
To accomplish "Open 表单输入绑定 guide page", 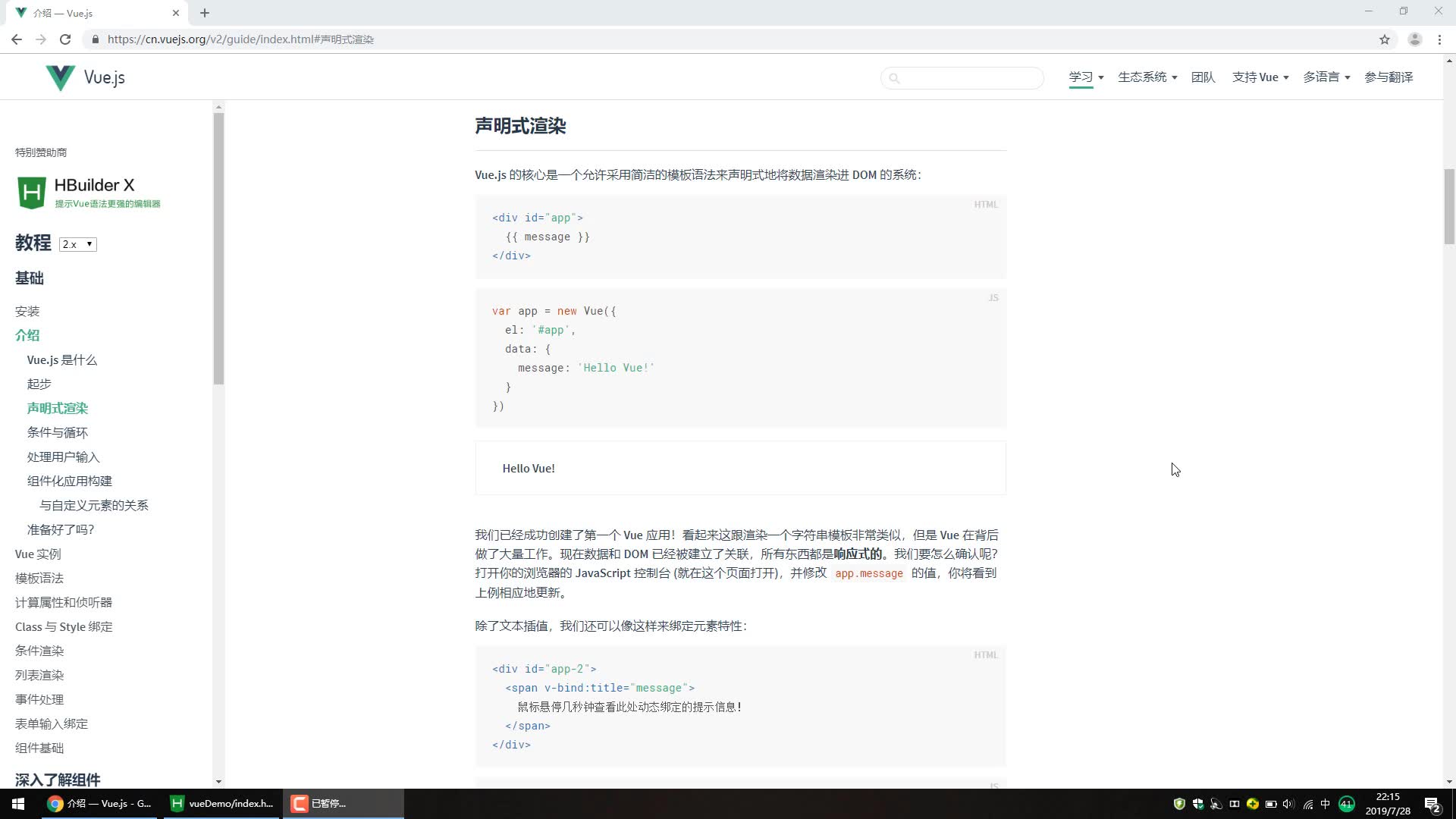I will click(52, 724).
